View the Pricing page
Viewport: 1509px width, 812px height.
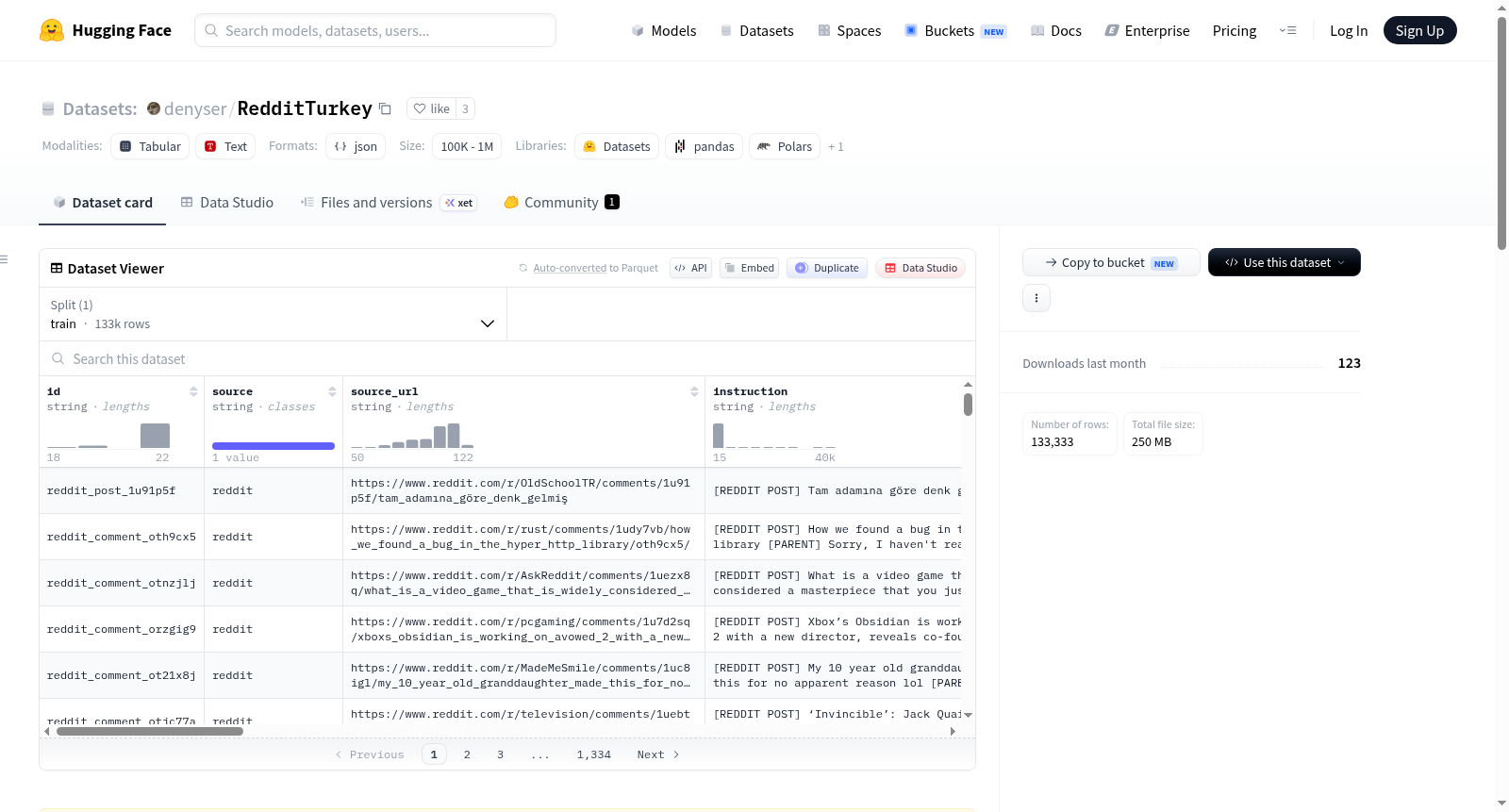click(x=1235, y=30)
